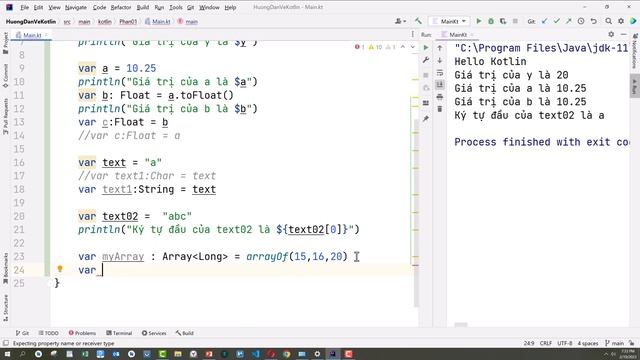Print the console output
The height and width of the screenshot is (360, 640).
(440, 97)
